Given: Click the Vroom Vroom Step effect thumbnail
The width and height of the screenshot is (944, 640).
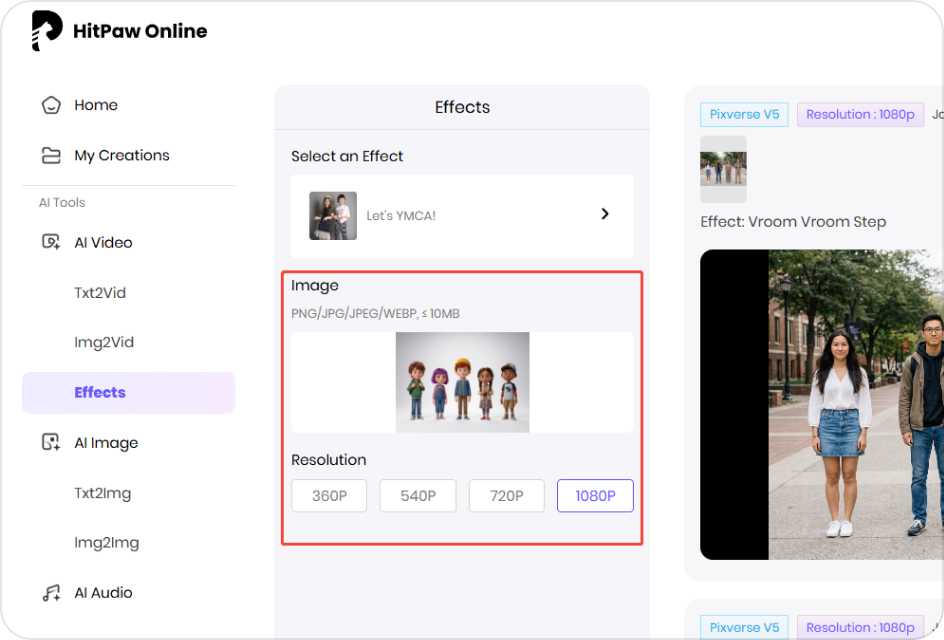Looking at the screenshot, I should 723,170.
